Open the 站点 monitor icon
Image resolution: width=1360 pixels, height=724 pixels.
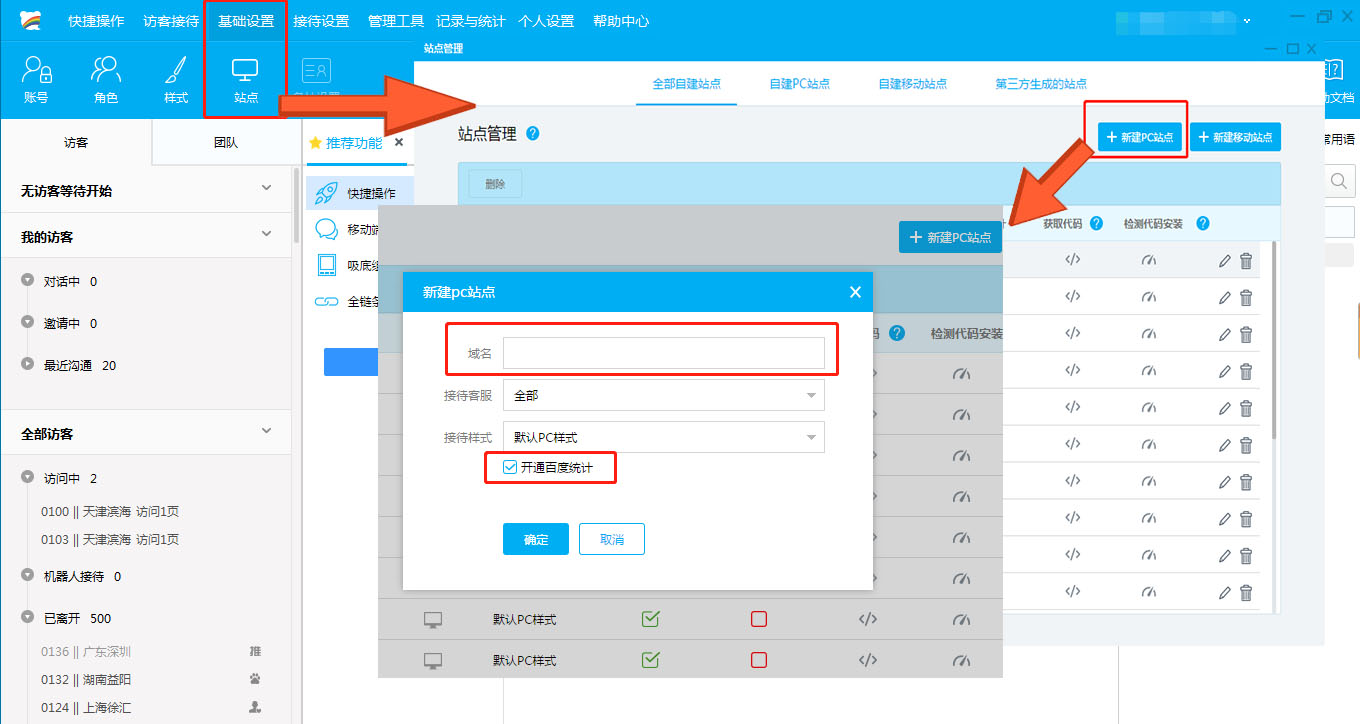coord(245,70)
